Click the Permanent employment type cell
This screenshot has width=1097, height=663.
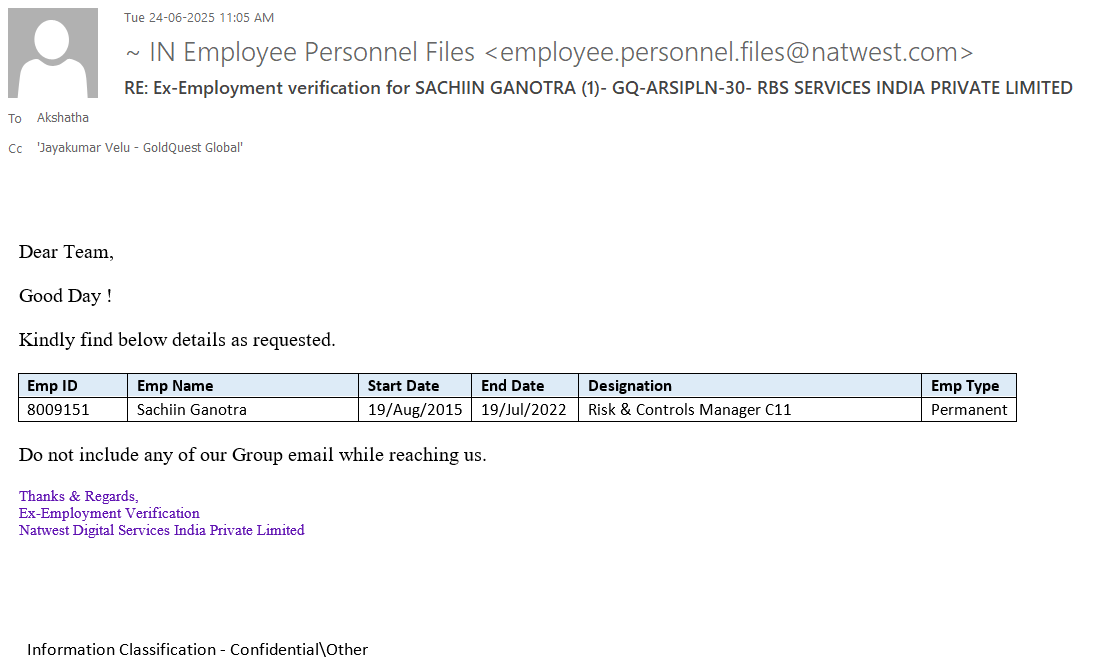pyautogui.click(x=969, y=410)
